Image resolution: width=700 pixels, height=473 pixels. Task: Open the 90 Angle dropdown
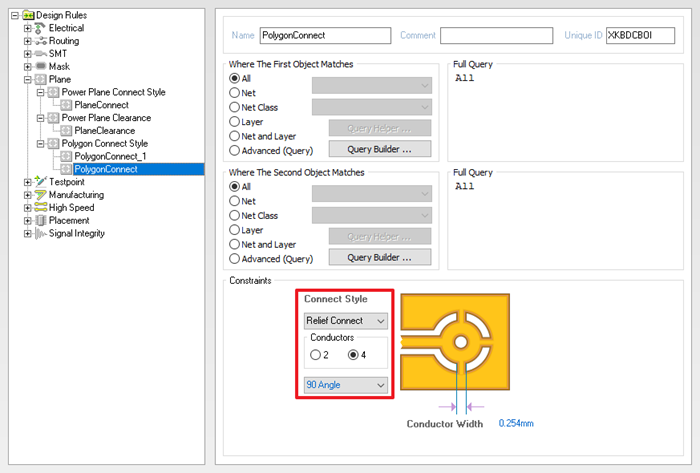(346, 385)
